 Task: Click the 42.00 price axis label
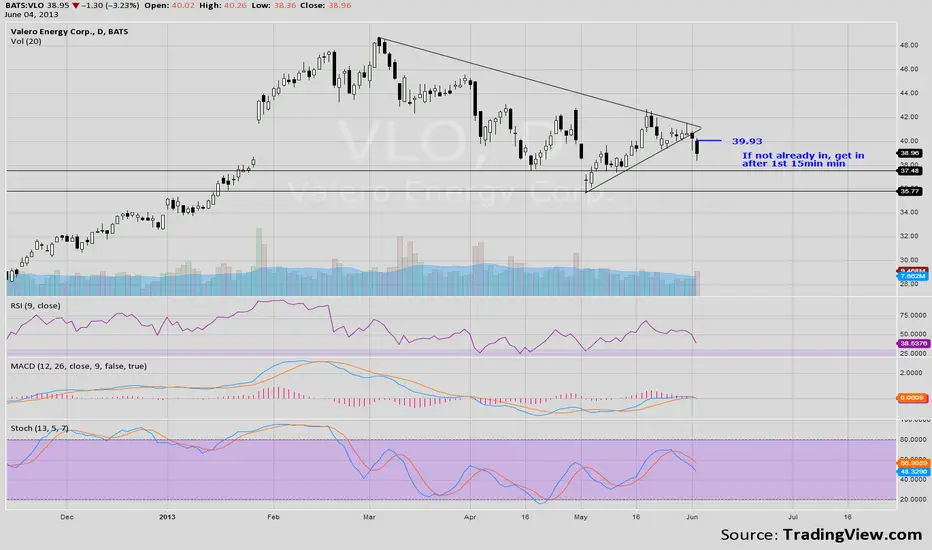coord(909,117)
